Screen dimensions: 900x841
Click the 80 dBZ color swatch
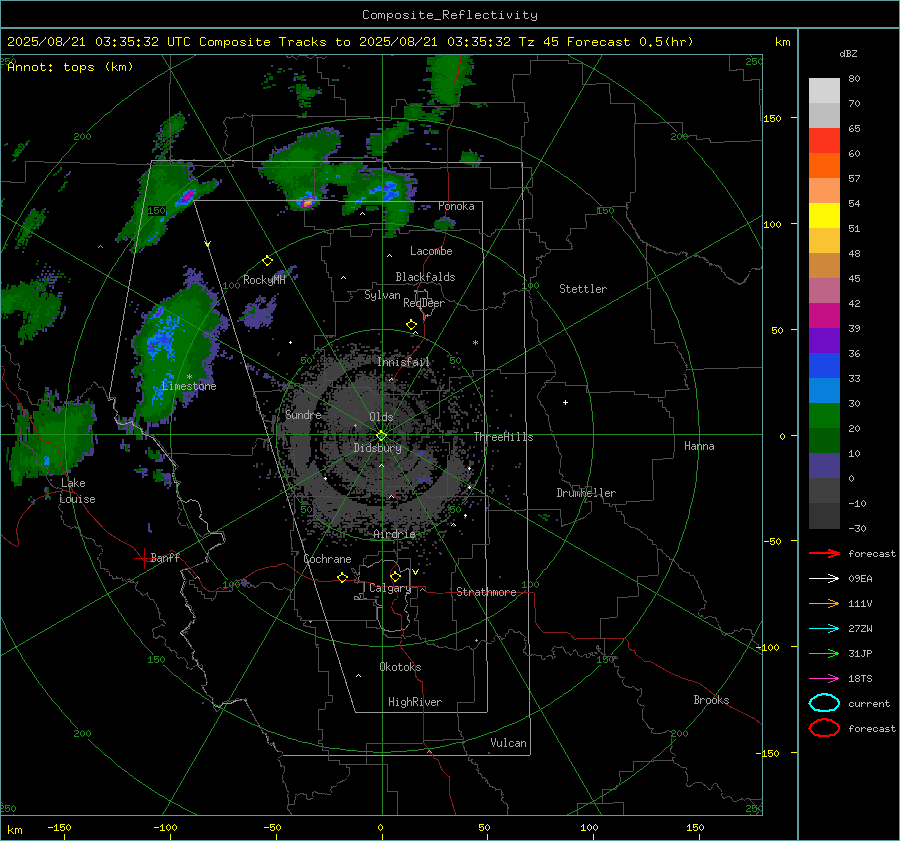pyautogui.click(x=824, y=90)
